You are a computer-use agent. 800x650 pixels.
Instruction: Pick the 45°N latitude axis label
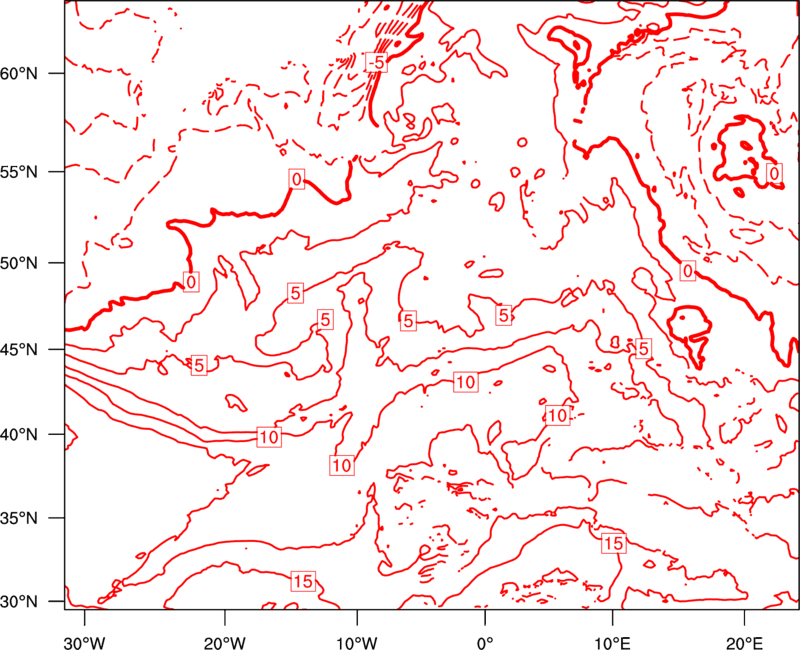click(x=19, y=349)
